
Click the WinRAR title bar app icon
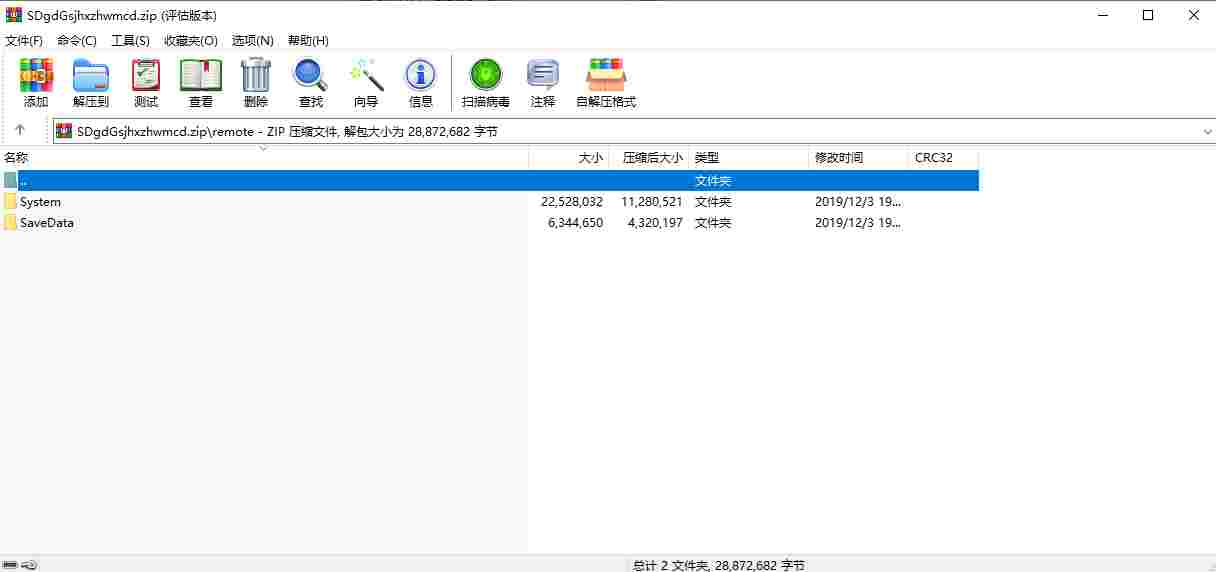(14, 15)
